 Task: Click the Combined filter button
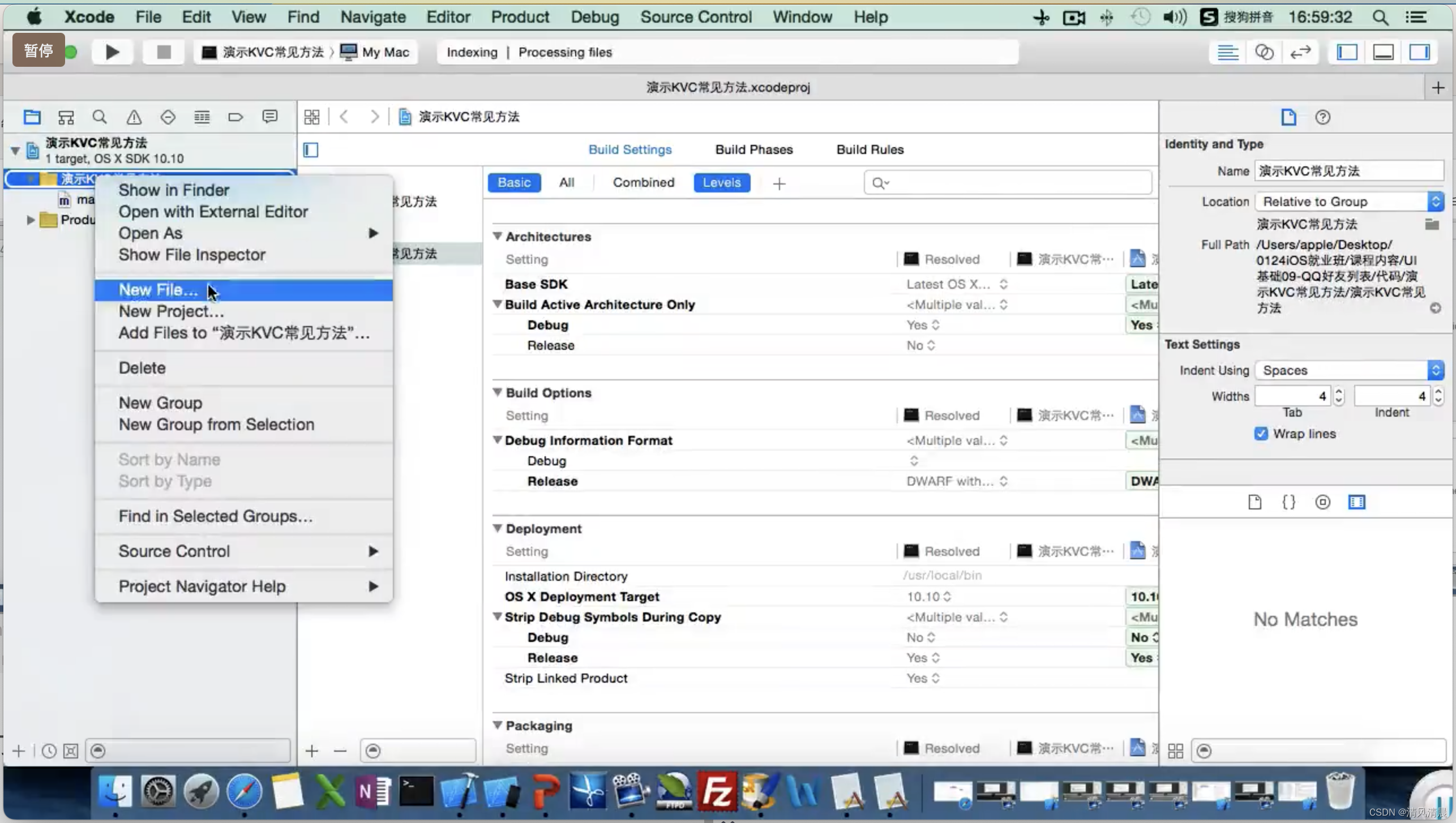tap(643, 182)
